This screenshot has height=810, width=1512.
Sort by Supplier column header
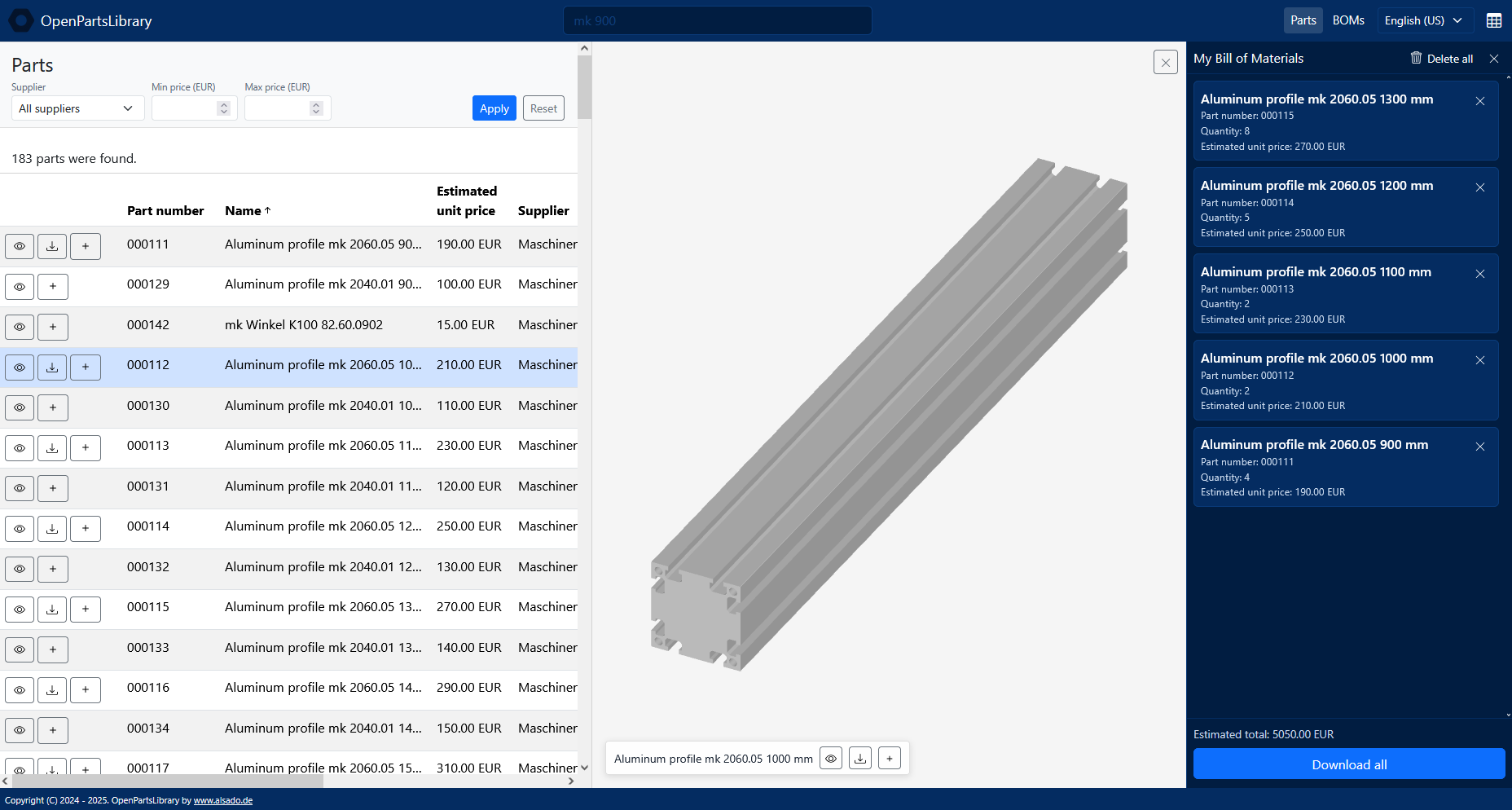pyautogui.click(x=543, y=210)
